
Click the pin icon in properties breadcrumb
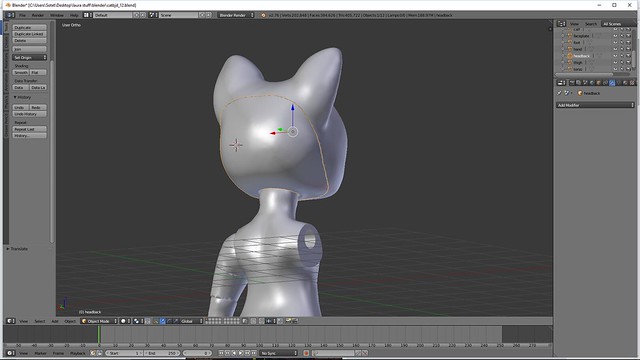pos(559,93)
